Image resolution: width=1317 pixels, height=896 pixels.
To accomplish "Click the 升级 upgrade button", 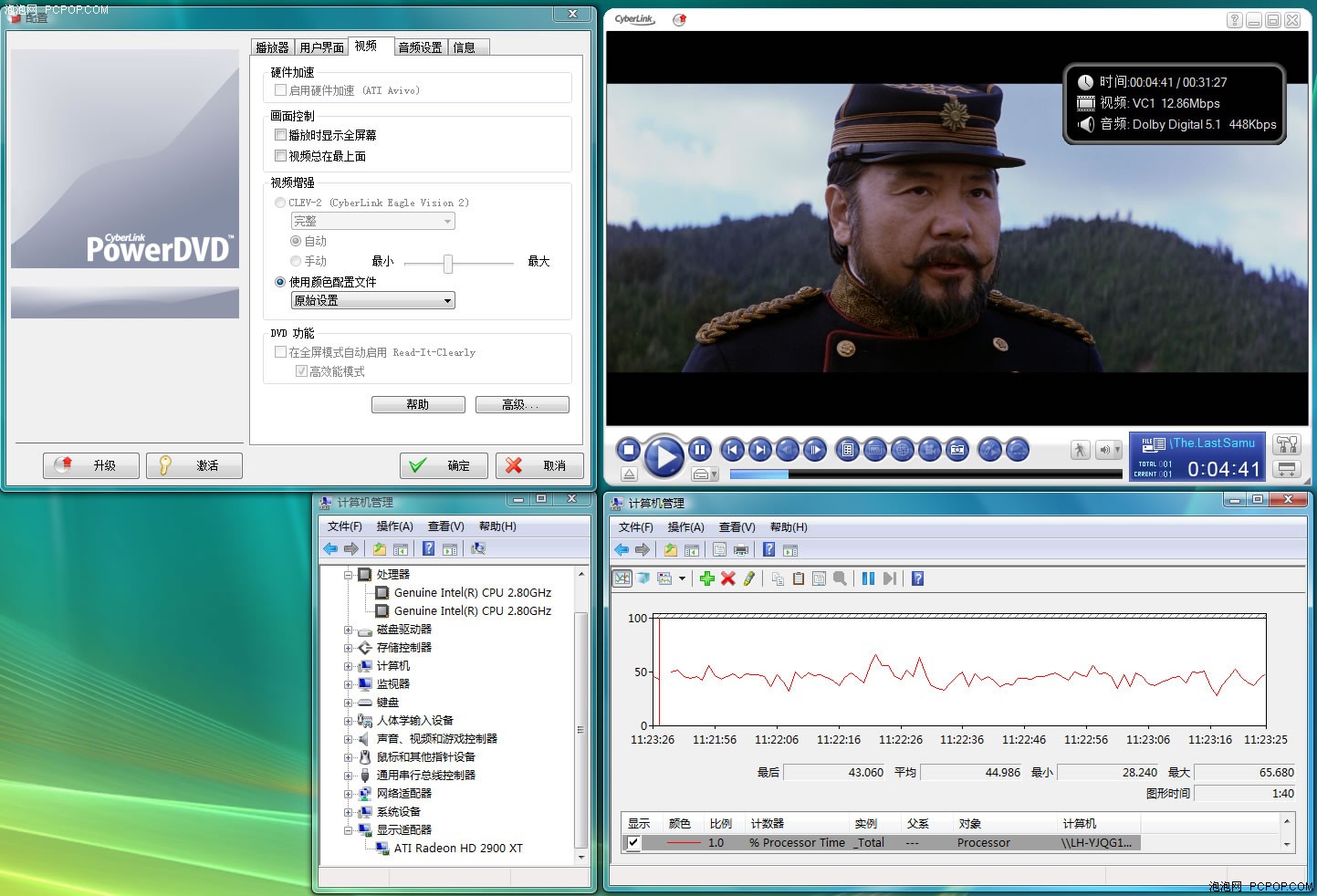I will click(x=91, y=465).
